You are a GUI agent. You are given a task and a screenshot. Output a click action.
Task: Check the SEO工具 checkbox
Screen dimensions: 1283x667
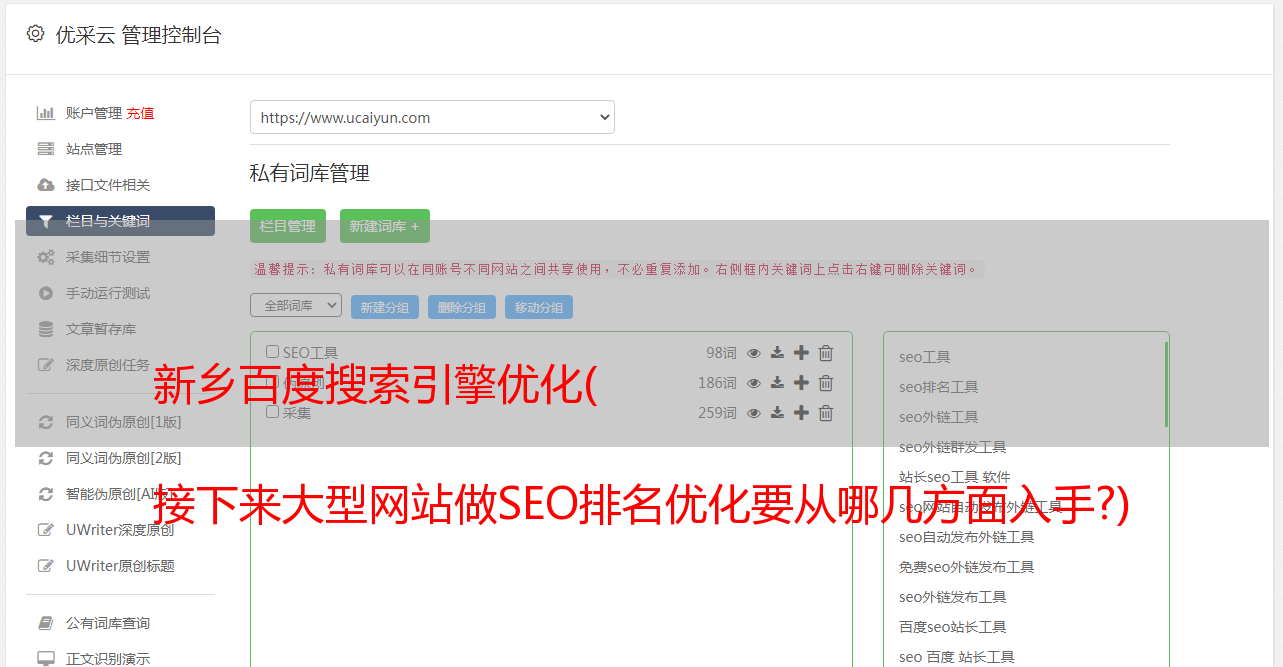pyautogui.click(x=272, y=352)
